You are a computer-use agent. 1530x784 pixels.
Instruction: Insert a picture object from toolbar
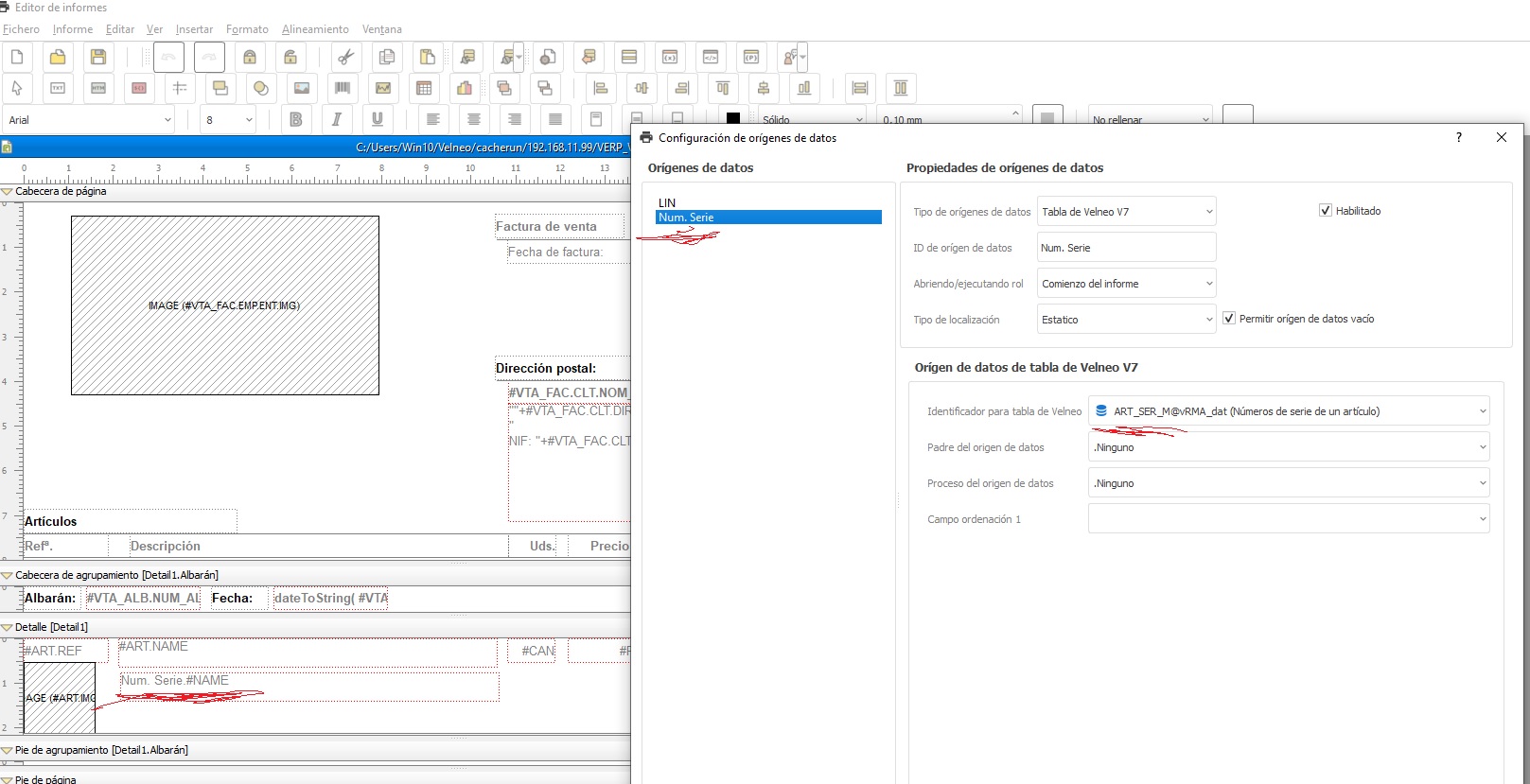(x=302, y=88)
